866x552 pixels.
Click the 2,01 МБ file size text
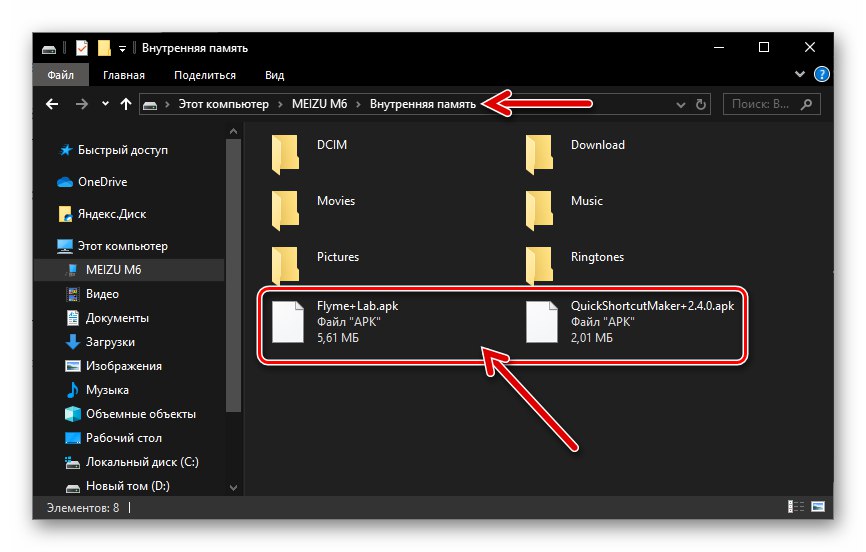pyautogui.click(x=592, y=338)
